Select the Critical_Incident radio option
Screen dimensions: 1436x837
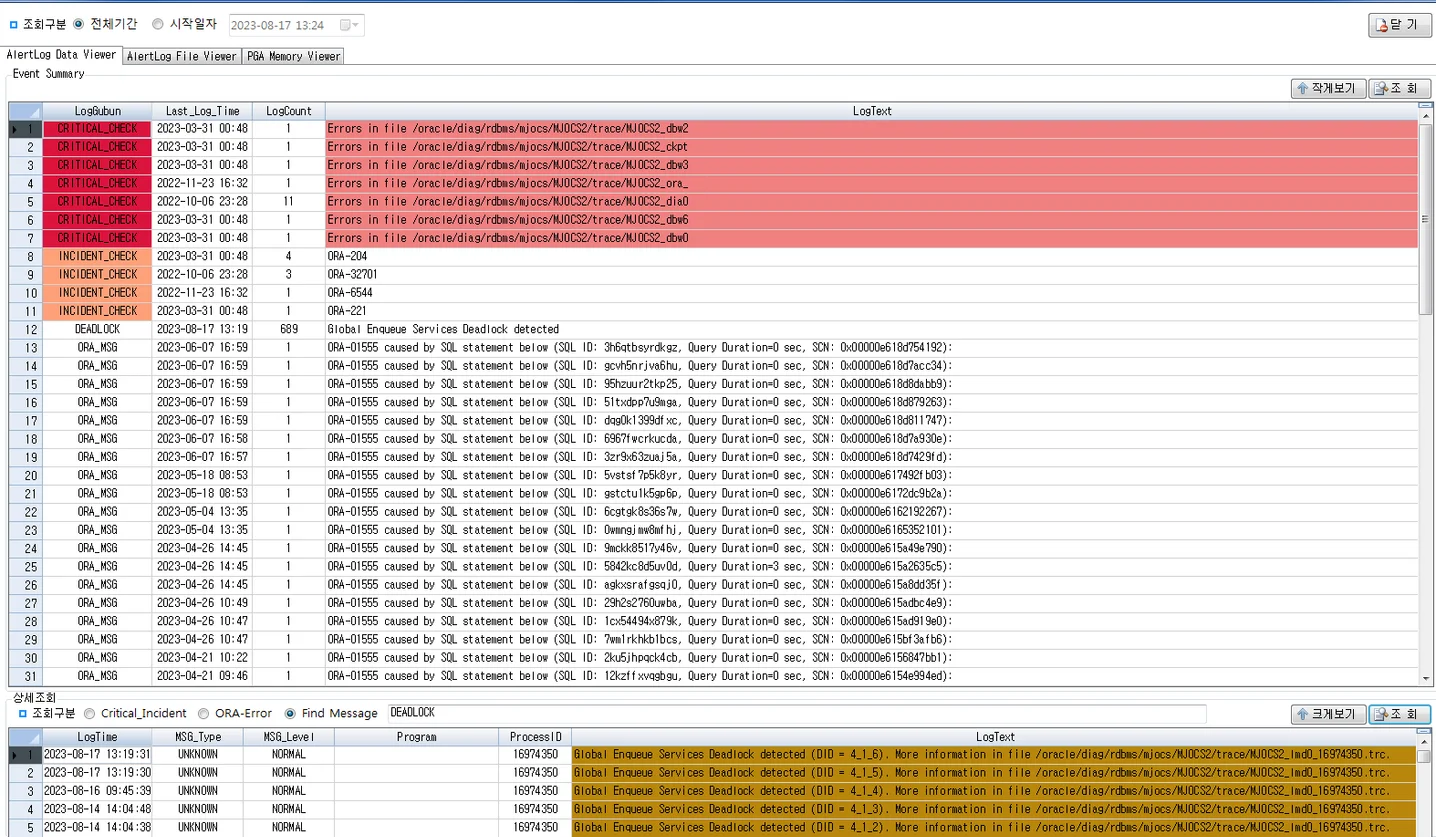tap(91, 714)
